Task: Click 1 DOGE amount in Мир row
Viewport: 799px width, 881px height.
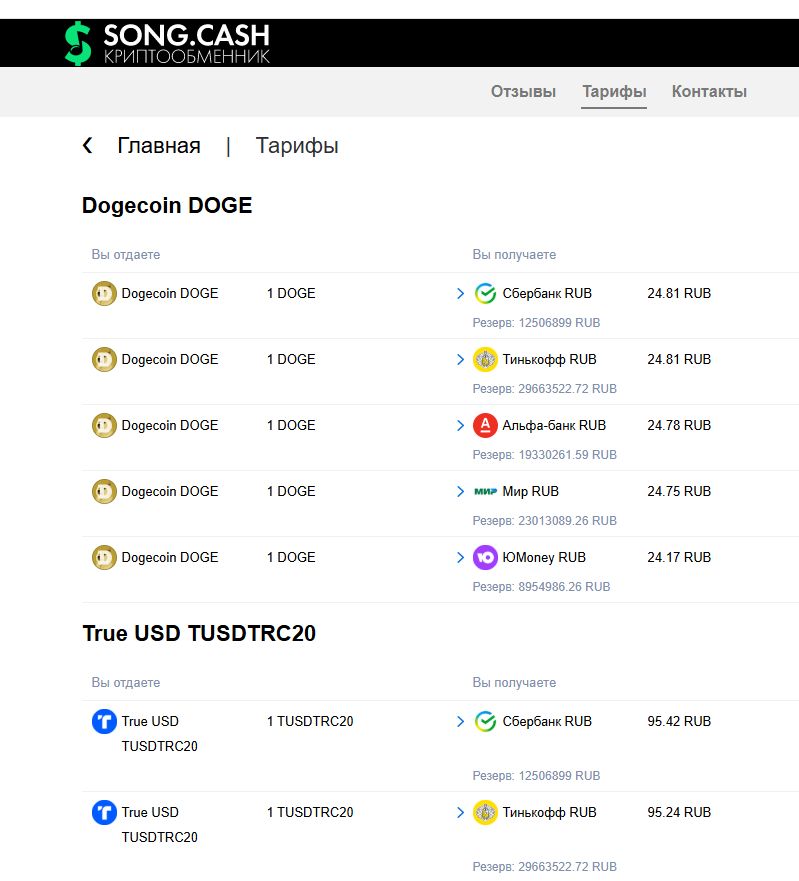Action: [x=291, y=492]
